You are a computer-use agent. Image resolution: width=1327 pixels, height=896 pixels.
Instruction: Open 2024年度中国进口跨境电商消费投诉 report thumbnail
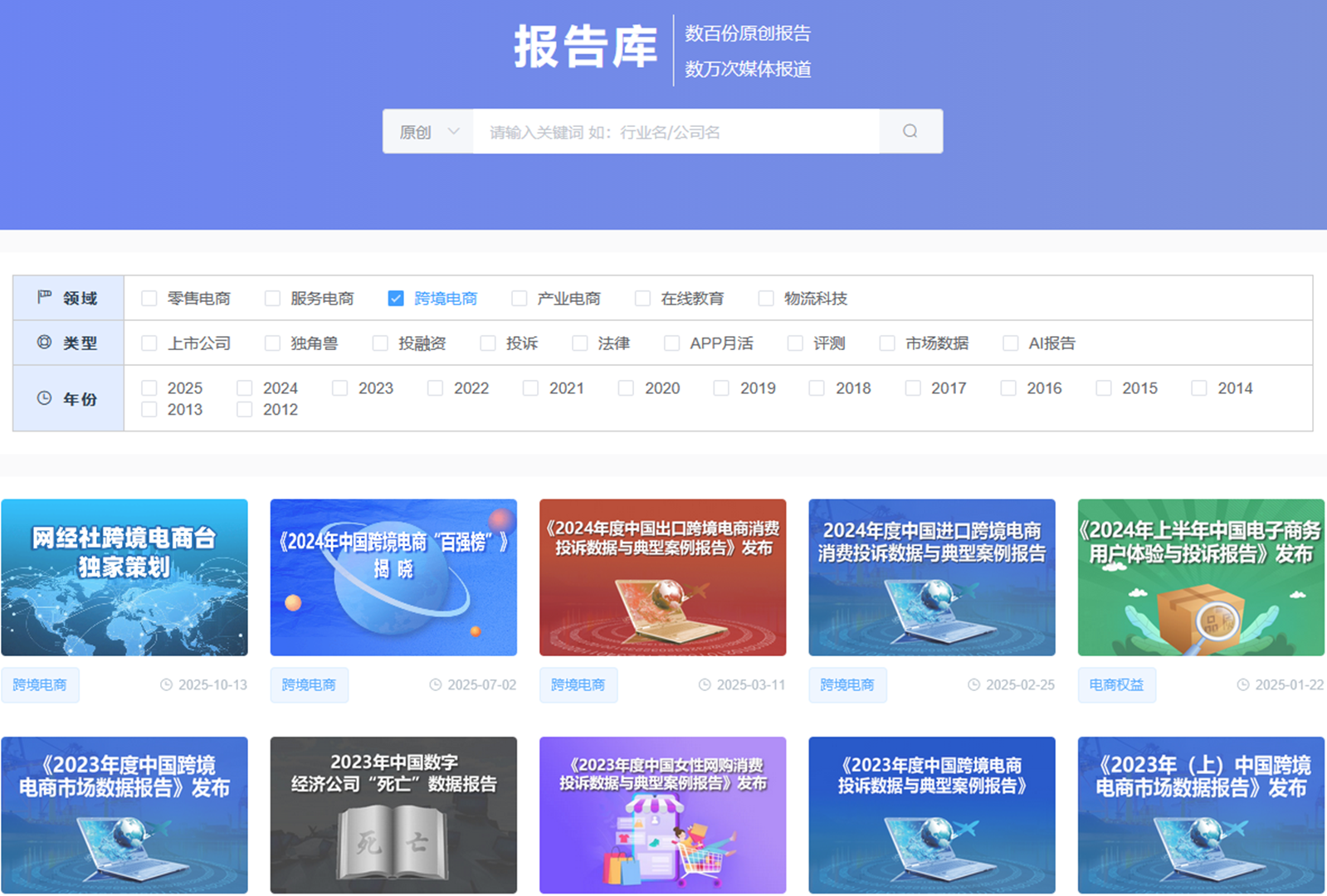pyautogui.click(x=932, y=577)
